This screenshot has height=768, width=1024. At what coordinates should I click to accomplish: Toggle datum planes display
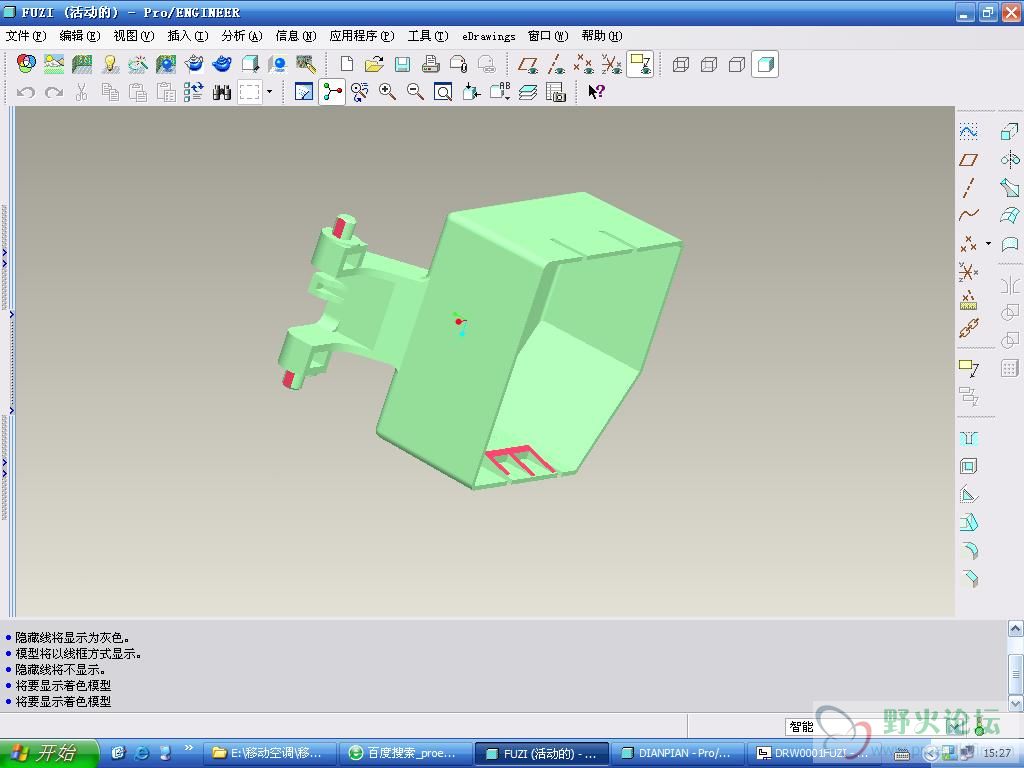click(x=528, y=64)
